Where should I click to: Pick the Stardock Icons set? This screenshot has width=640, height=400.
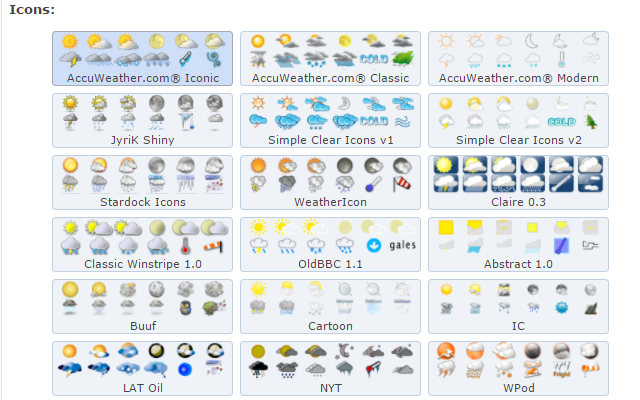(142, 182)
